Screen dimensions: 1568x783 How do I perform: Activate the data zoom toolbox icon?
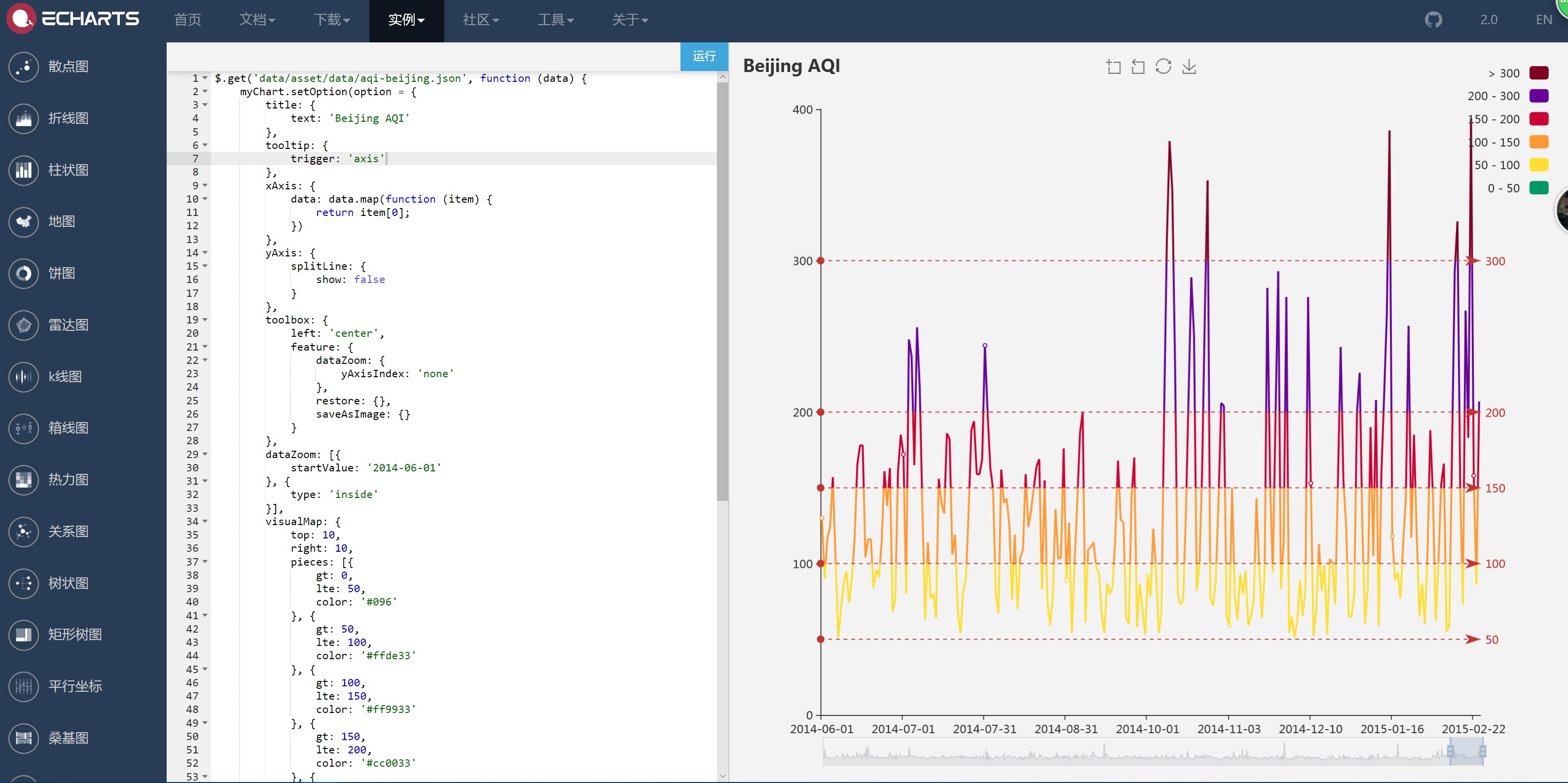(x=1113, y=67)
